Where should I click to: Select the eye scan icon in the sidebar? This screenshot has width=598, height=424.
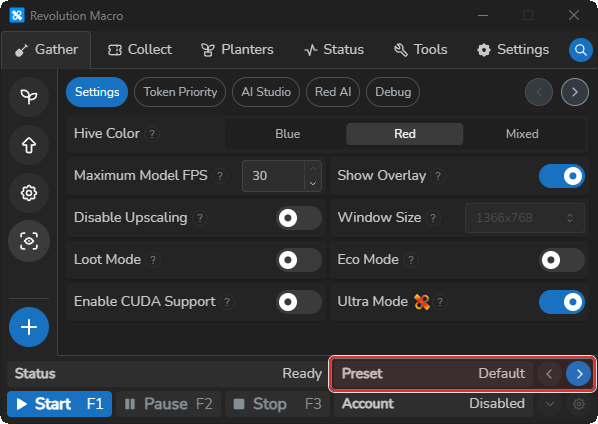pos(29,241)
